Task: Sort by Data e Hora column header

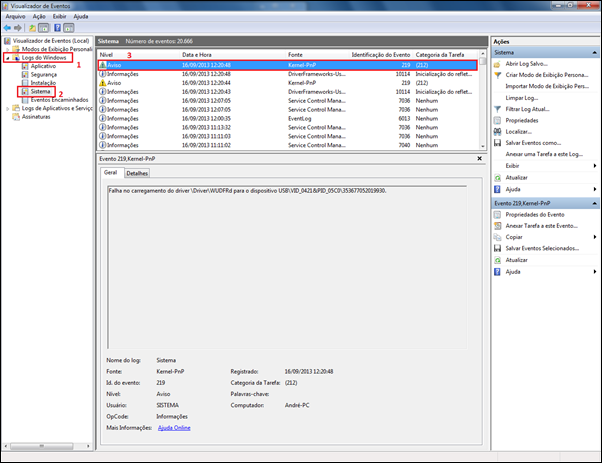Action: click(197, 55)
